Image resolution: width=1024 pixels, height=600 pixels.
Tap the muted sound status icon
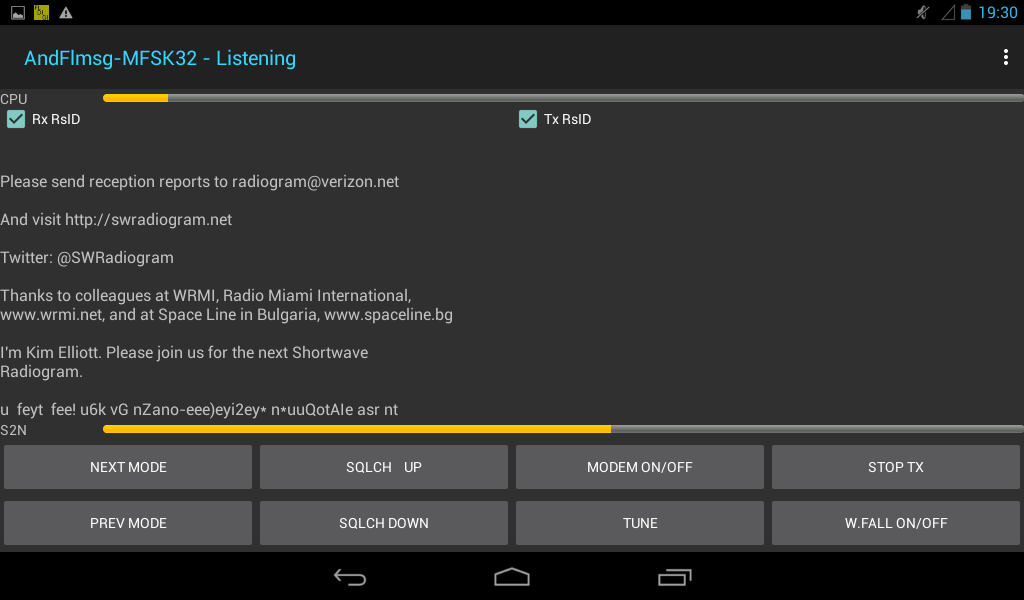(x=922, y=12)
